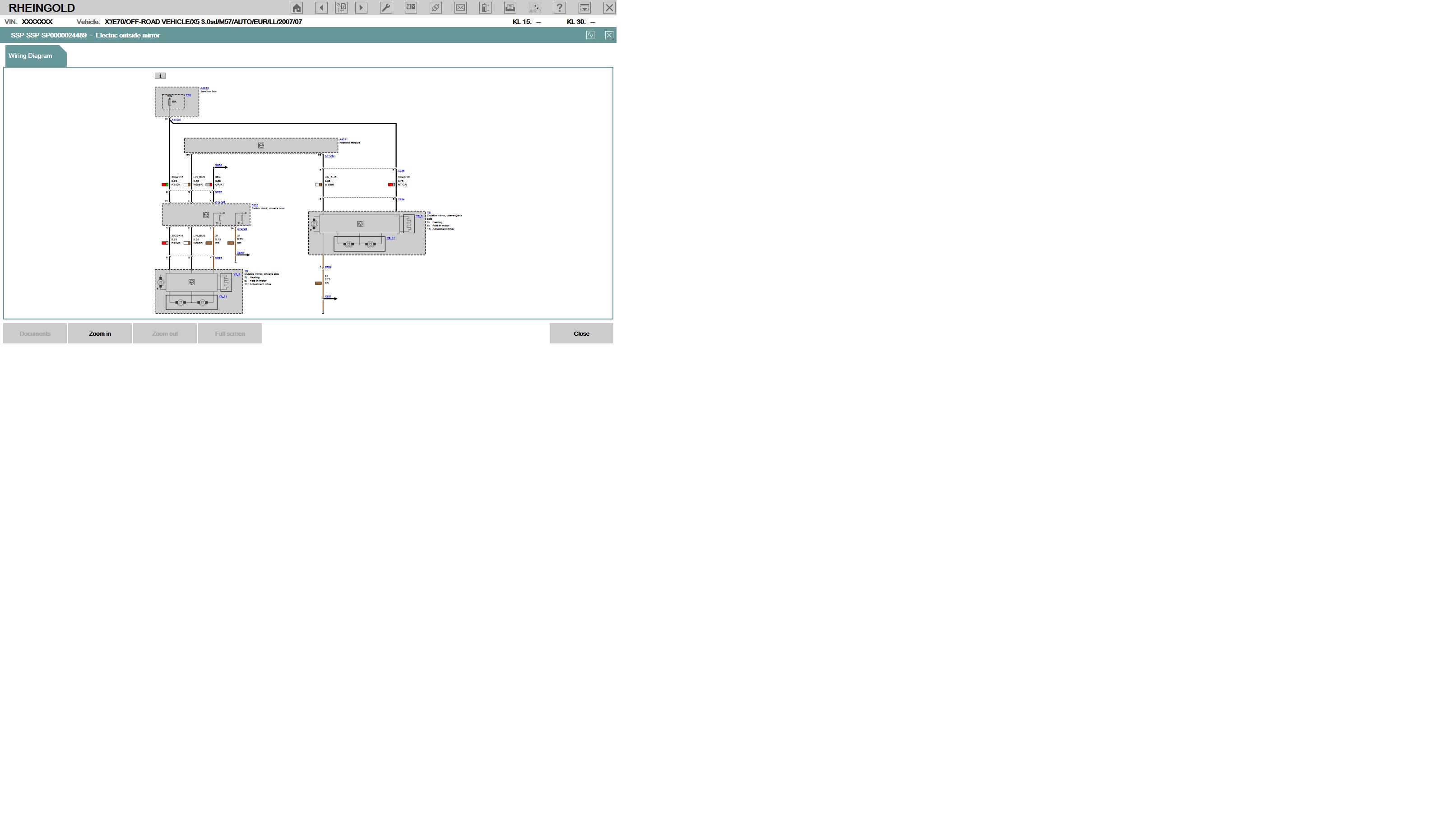Open the X14260 connector link
The height and width of the screenshot is (819, 1456).
click(329, 156)
